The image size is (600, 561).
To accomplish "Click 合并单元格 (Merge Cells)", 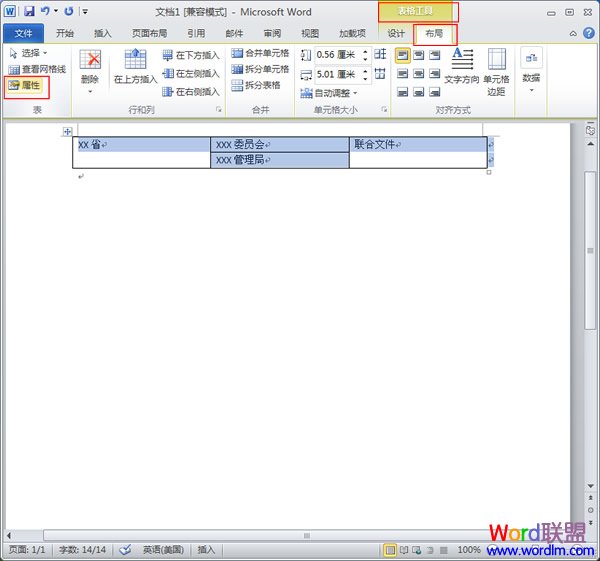I will 260,53.
